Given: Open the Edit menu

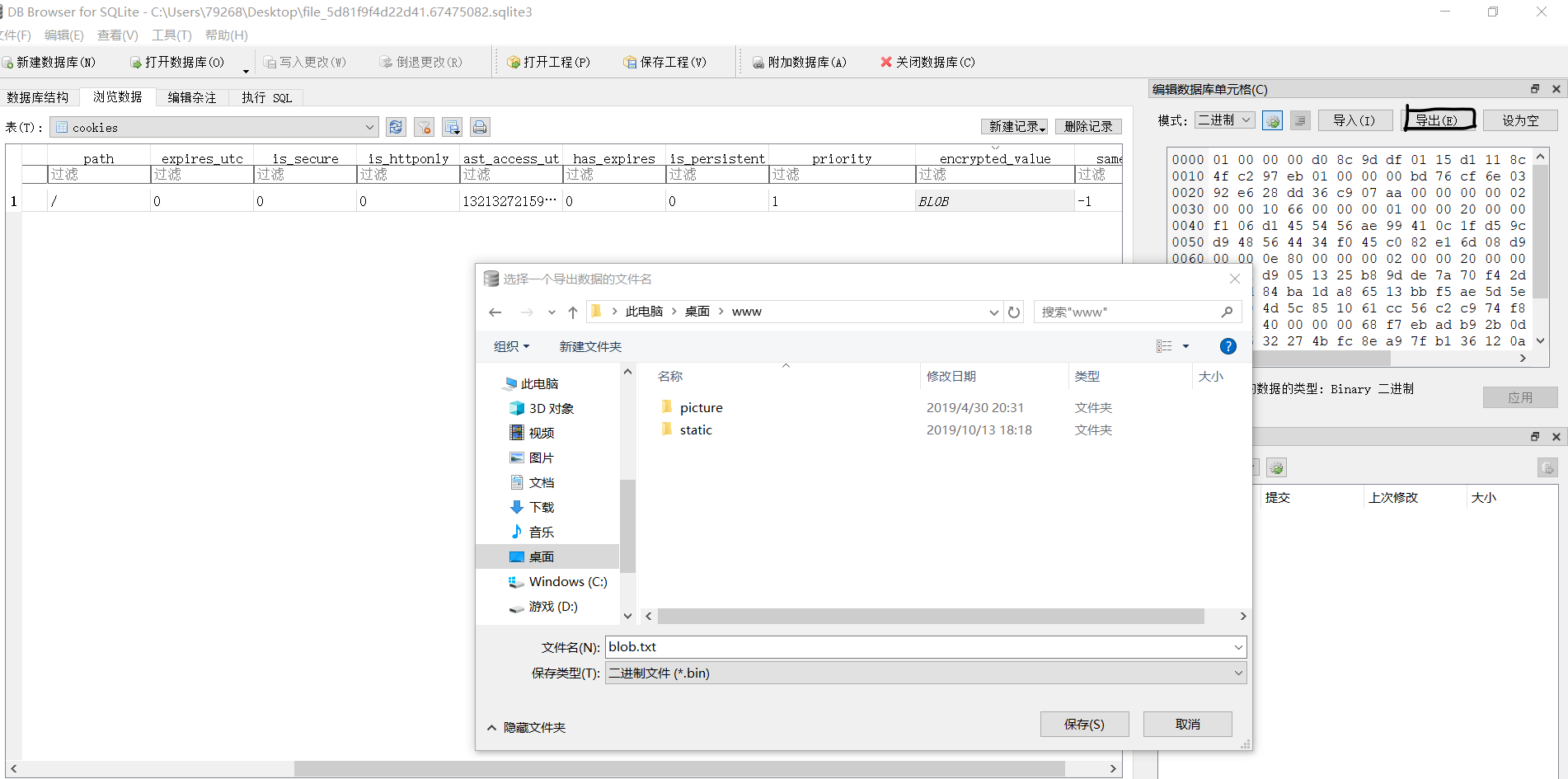Looking at the screenshot, I should click(x=63, y=35).
